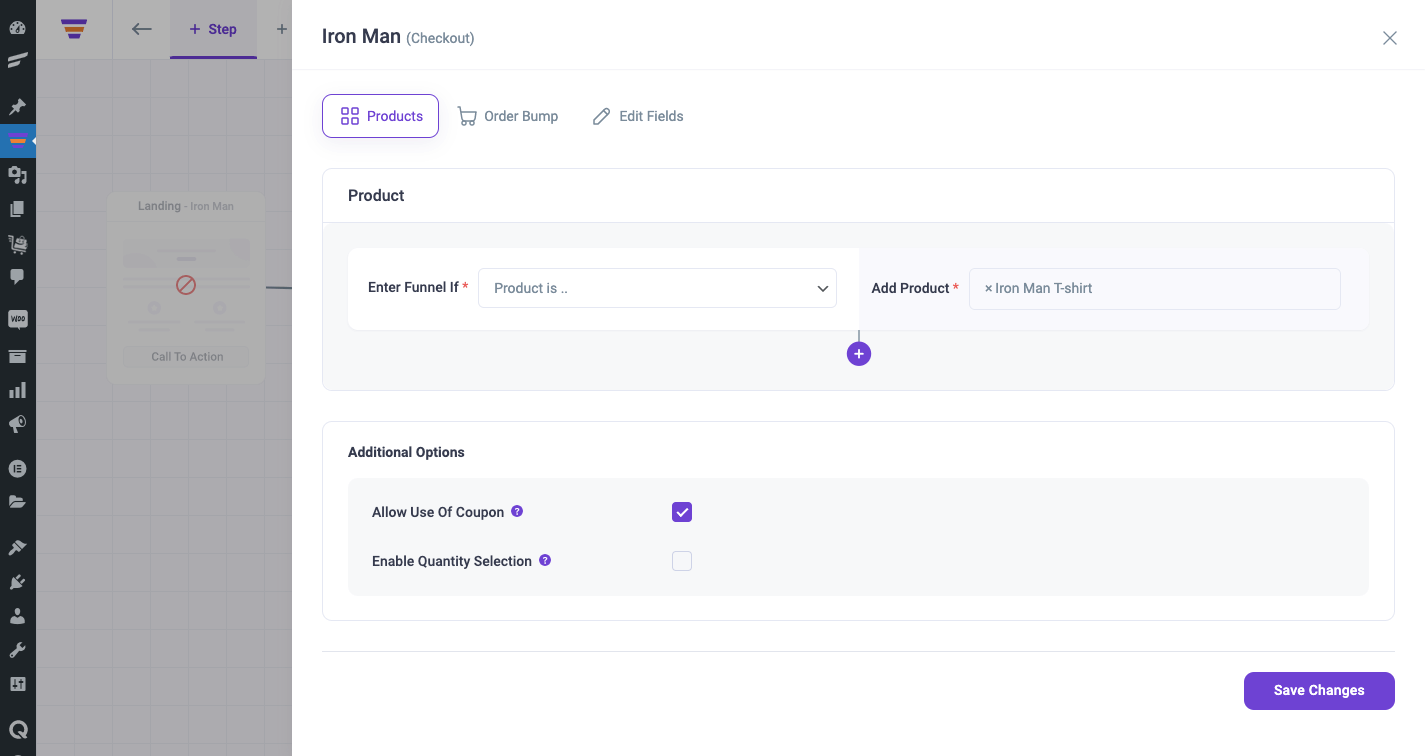Click the Additional Options heading

coord(406,452)
